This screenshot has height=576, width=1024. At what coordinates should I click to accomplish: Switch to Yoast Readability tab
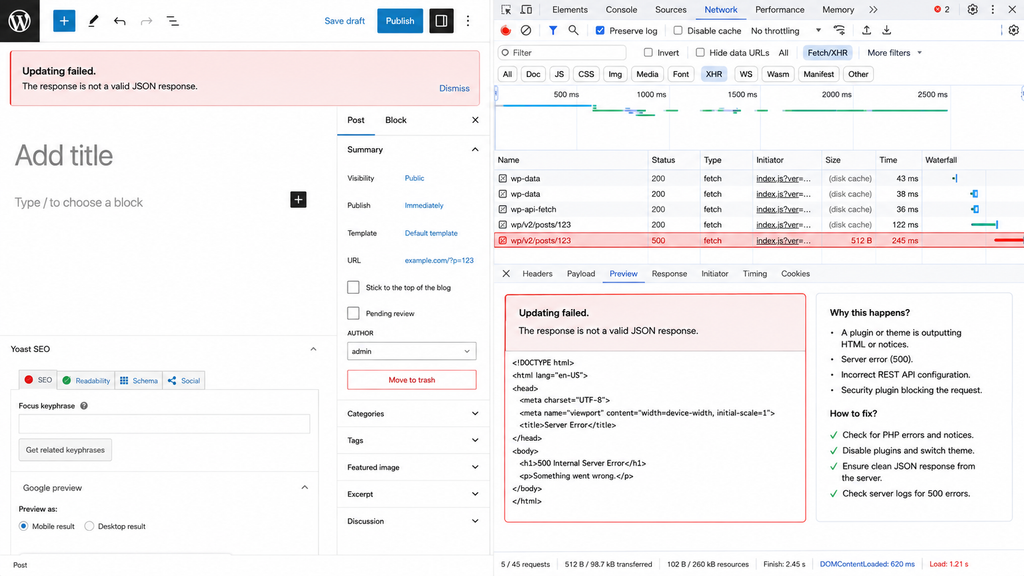(86, 380)
